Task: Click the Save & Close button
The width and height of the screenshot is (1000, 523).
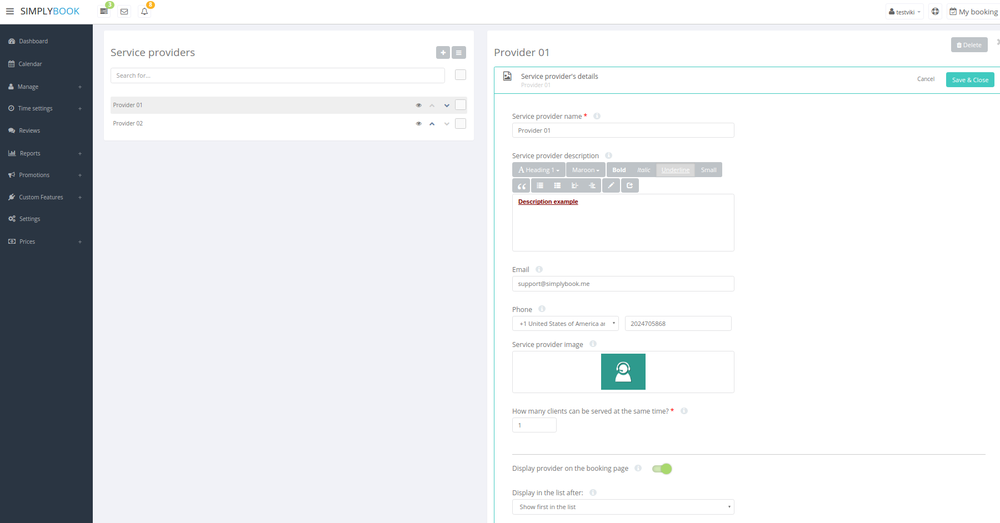Action: pos(970,79)
